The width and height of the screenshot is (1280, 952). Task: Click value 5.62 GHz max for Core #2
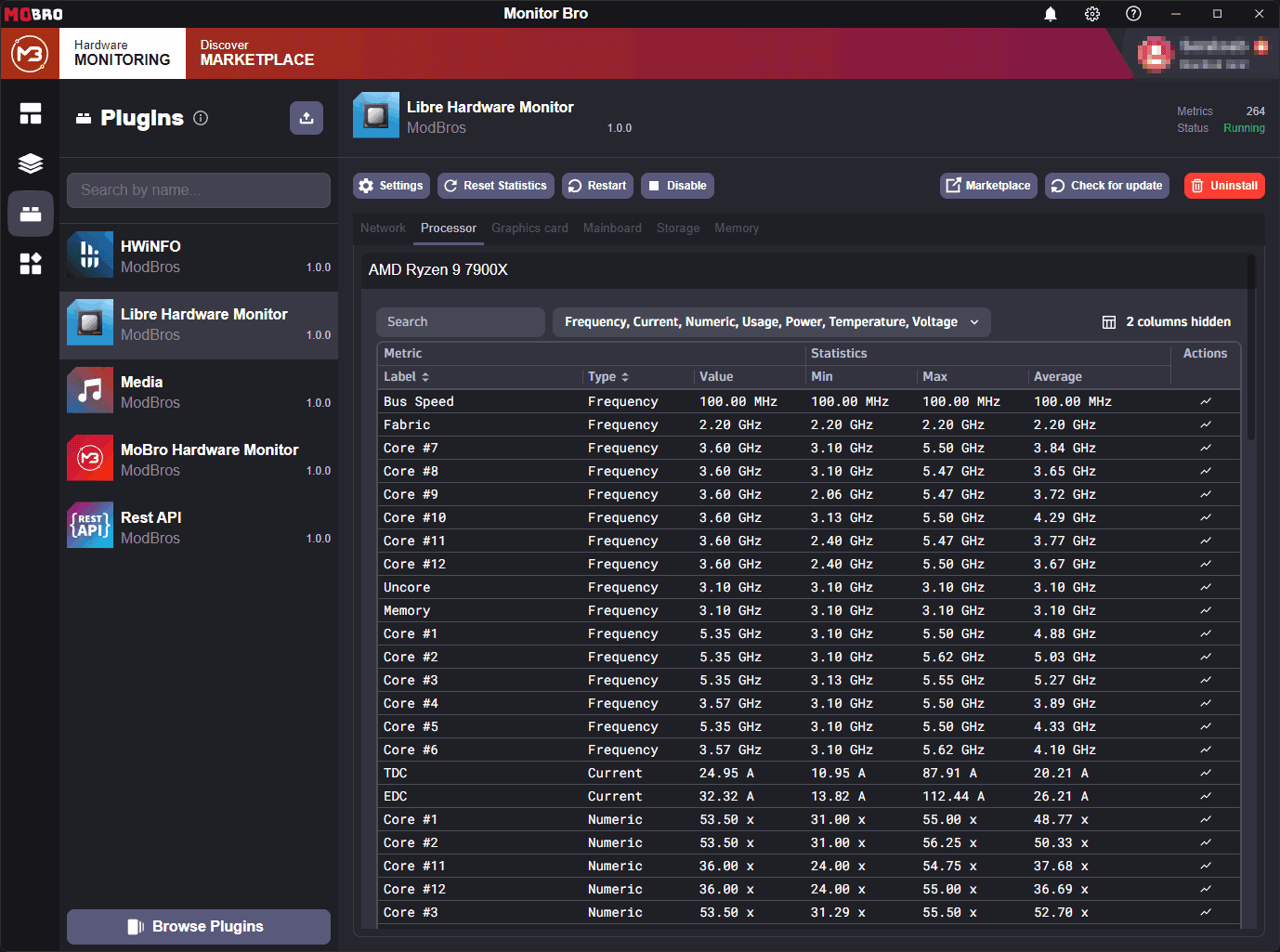pyautogui.click(x=953, y=657)
